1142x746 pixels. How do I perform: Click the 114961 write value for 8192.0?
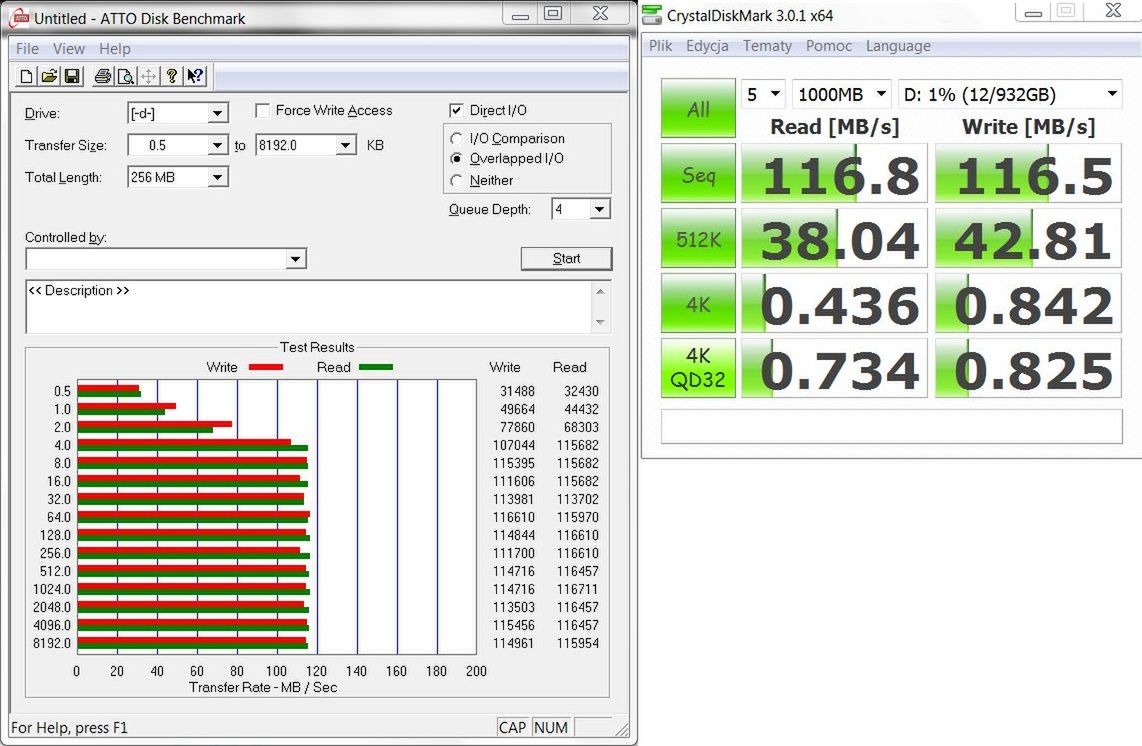click(x=513, y=643)
